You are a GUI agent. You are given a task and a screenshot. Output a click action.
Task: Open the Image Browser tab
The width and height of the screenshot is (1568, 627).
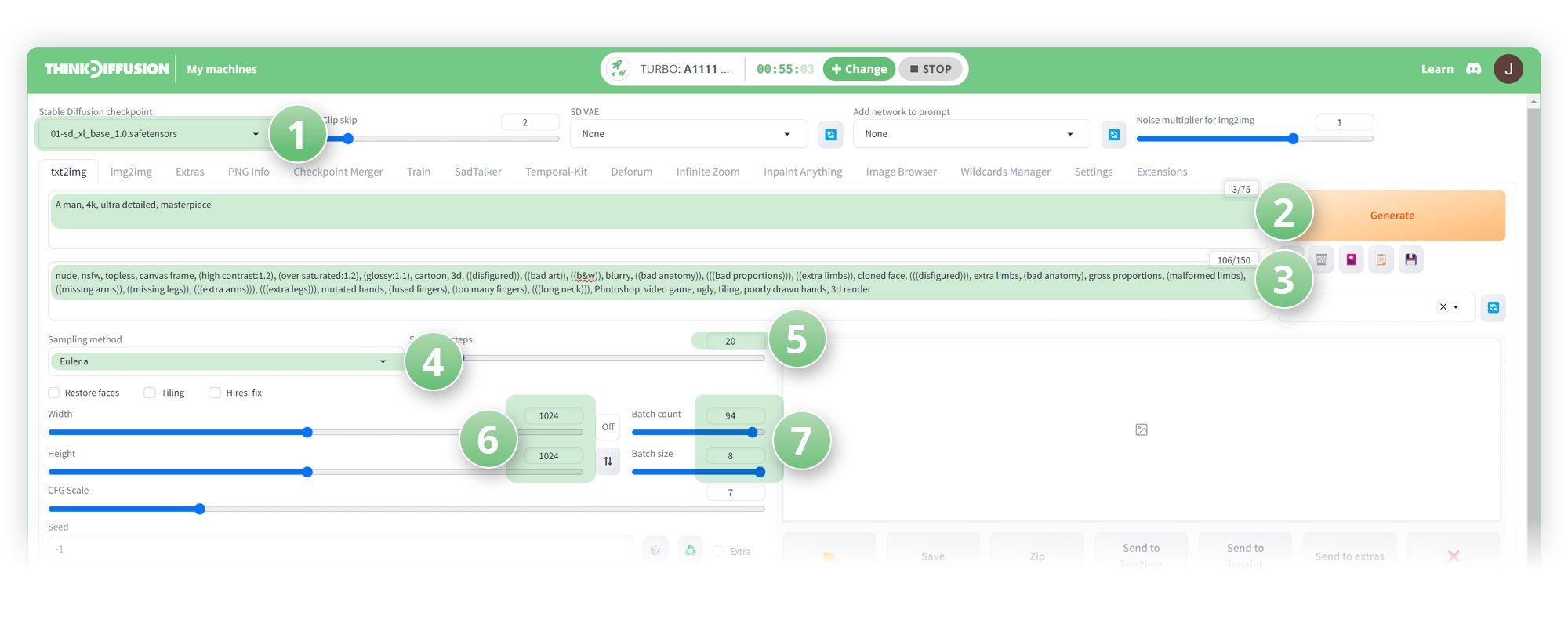(x=902, y=172)
